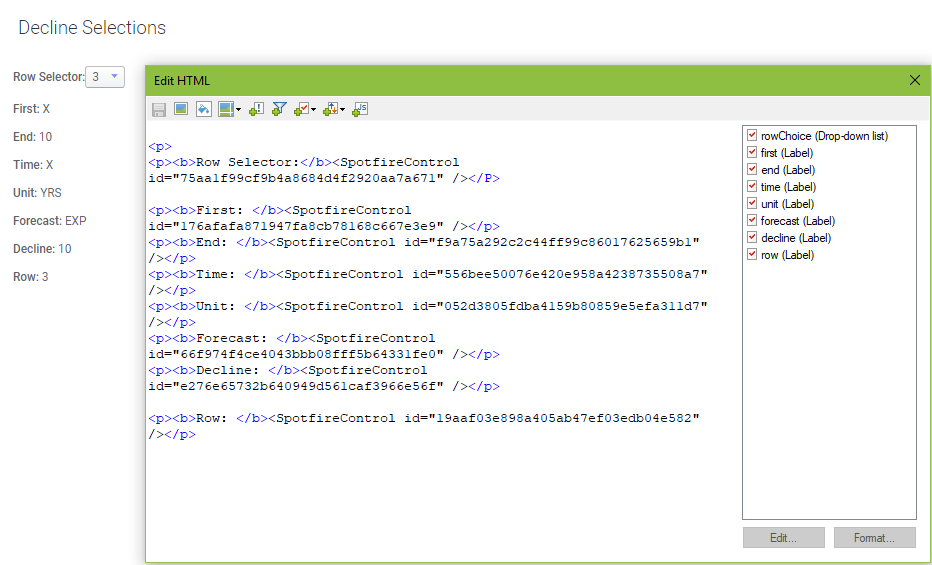Click HTML line starting with '<p><b>Time:'
Image resolution: width=932 pixels, height=565 pixels.
[x=428, y=274]
